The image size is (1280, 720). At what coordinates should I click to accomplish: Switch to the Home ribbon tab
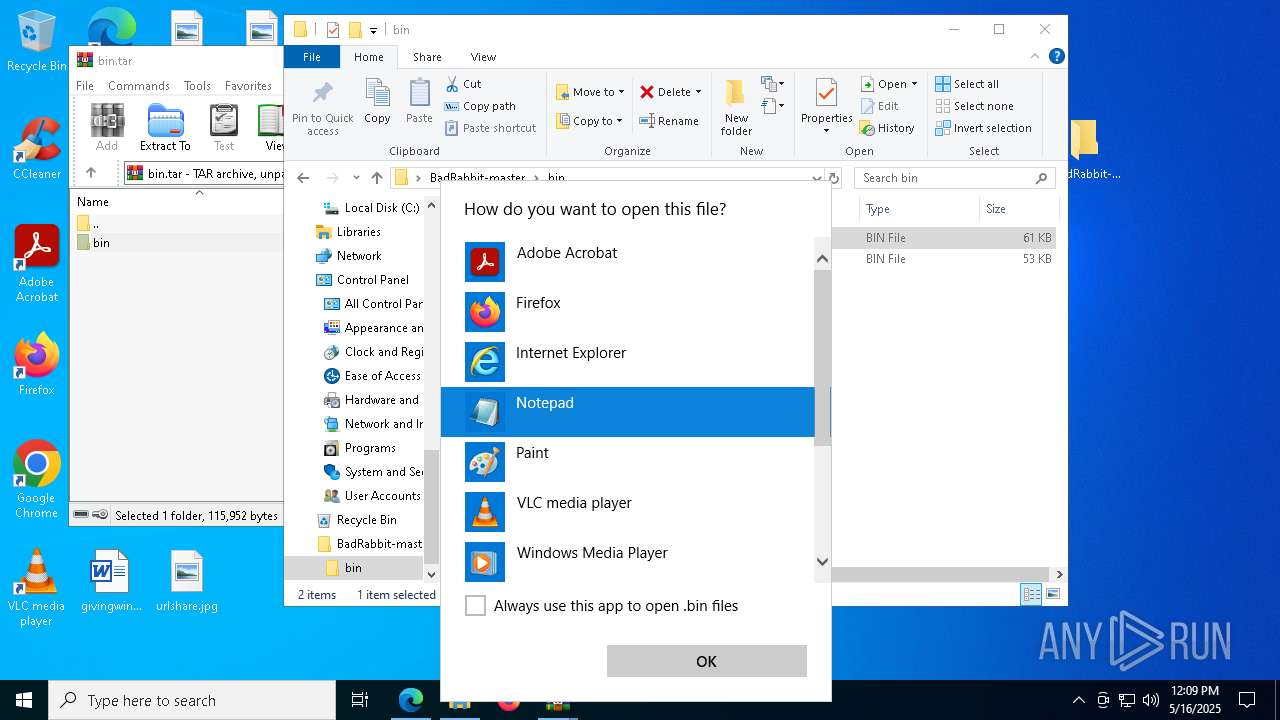pos(369,57)
